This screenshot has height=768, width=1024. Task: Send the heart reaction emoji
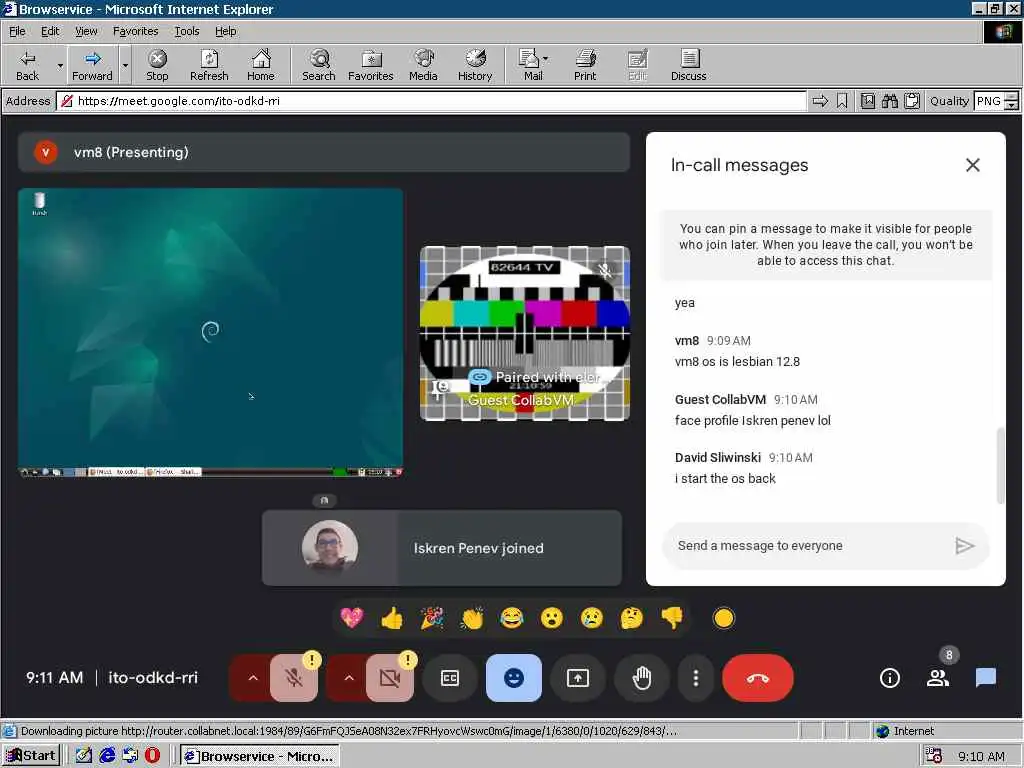[352, 618]
